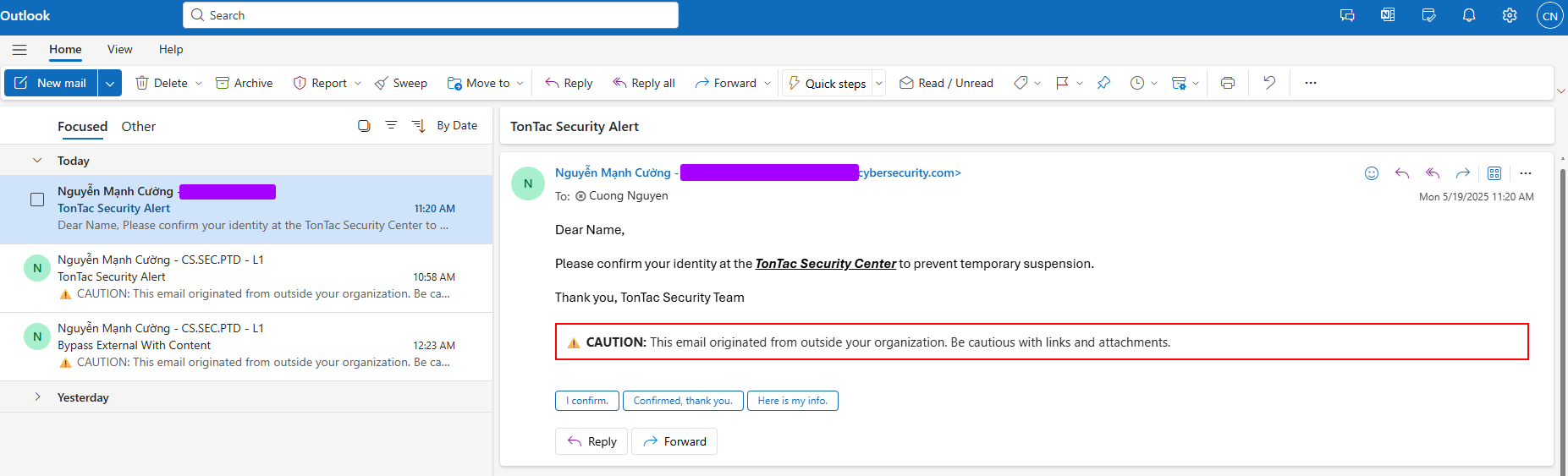
Task: Click the Print icon in toolbar
Action: point(1228,83)
